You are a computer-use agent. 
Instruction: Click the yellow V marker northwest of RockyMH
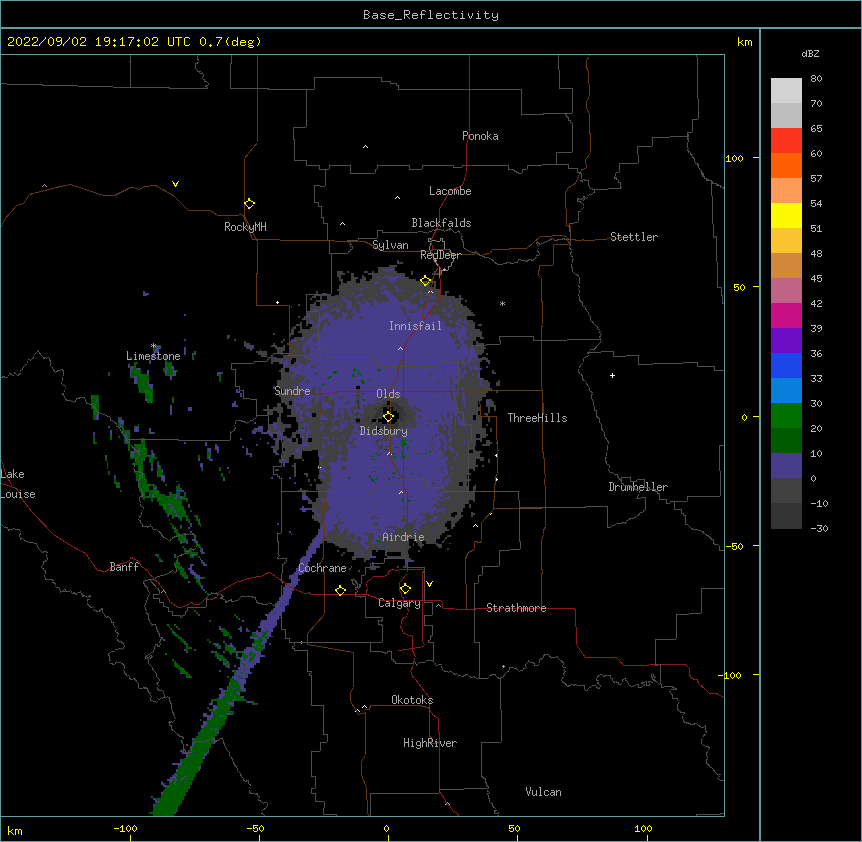175,184
